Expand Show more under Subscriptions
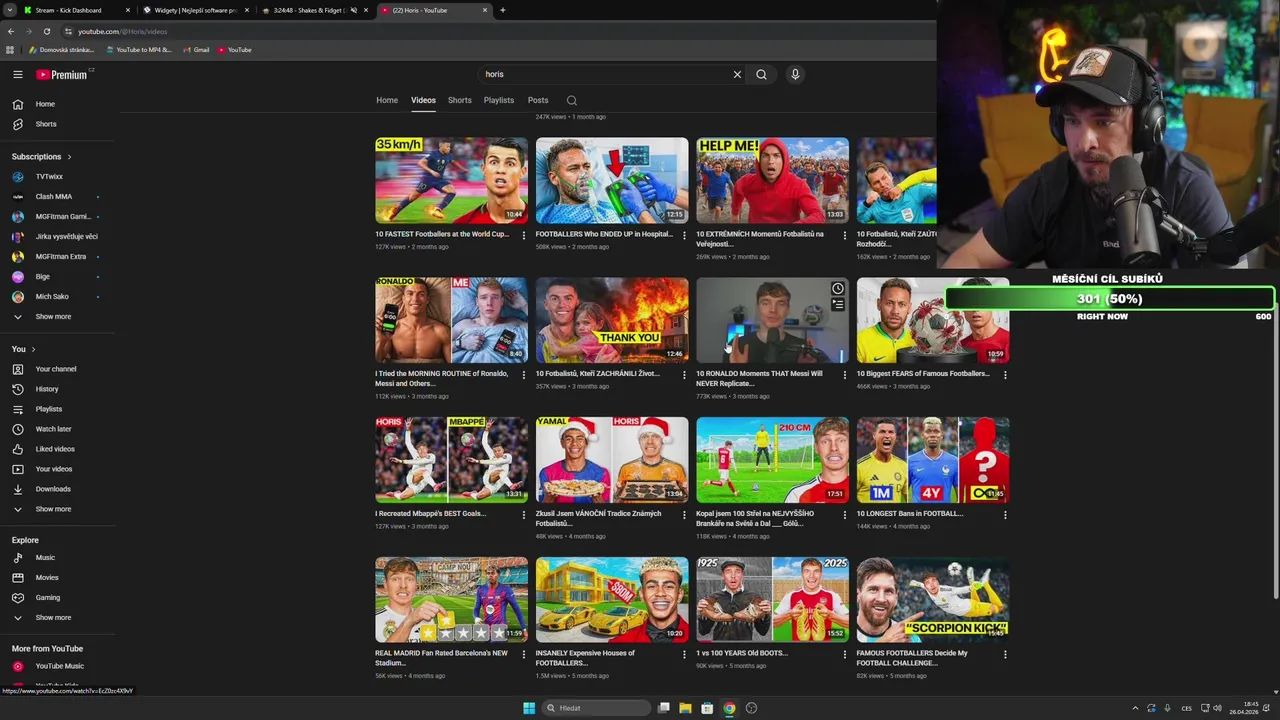Screen dimensions: 1280x720 point(53,317)
